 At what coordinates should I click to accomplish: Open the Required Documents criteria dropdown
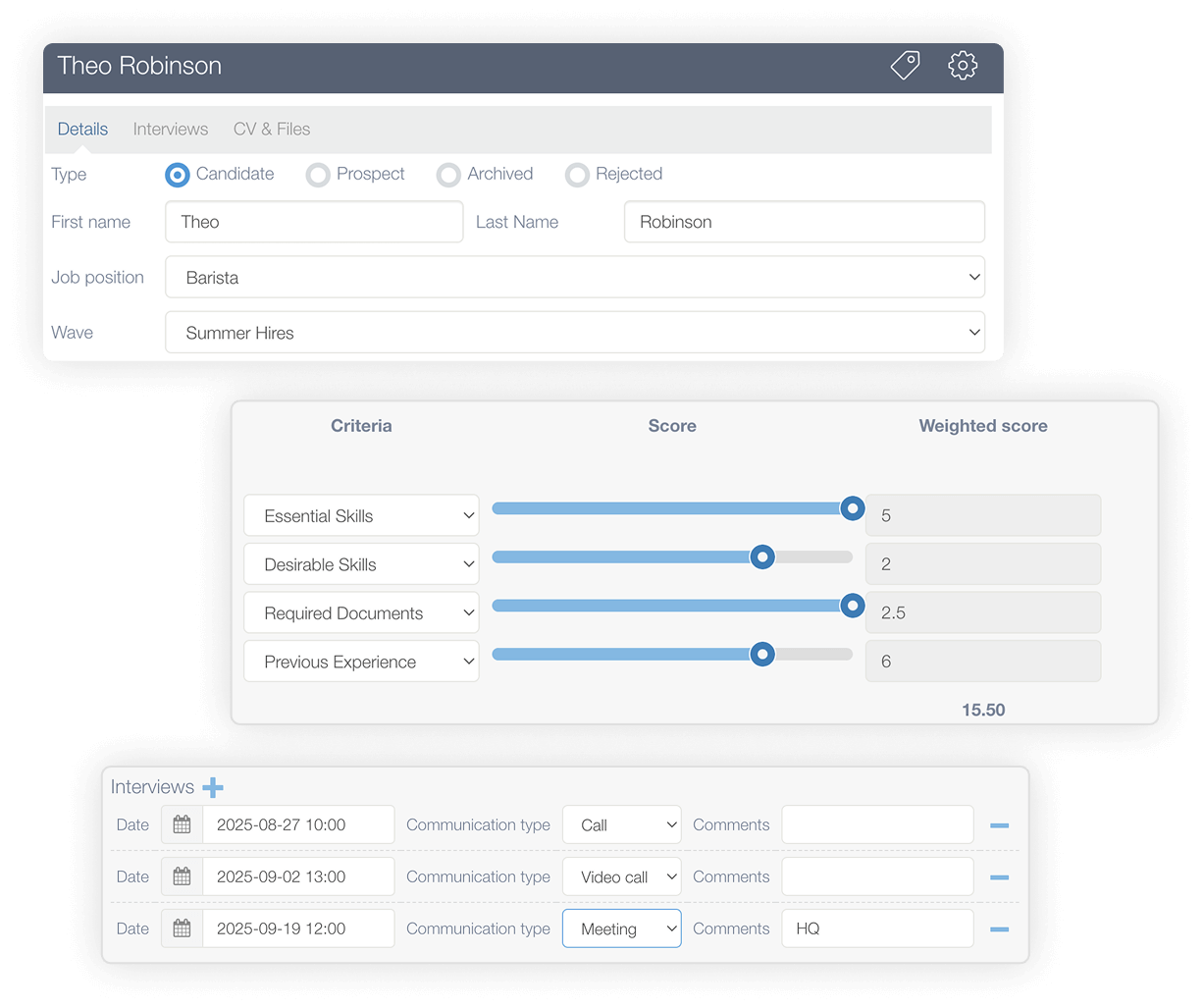[x=361, y=613]
